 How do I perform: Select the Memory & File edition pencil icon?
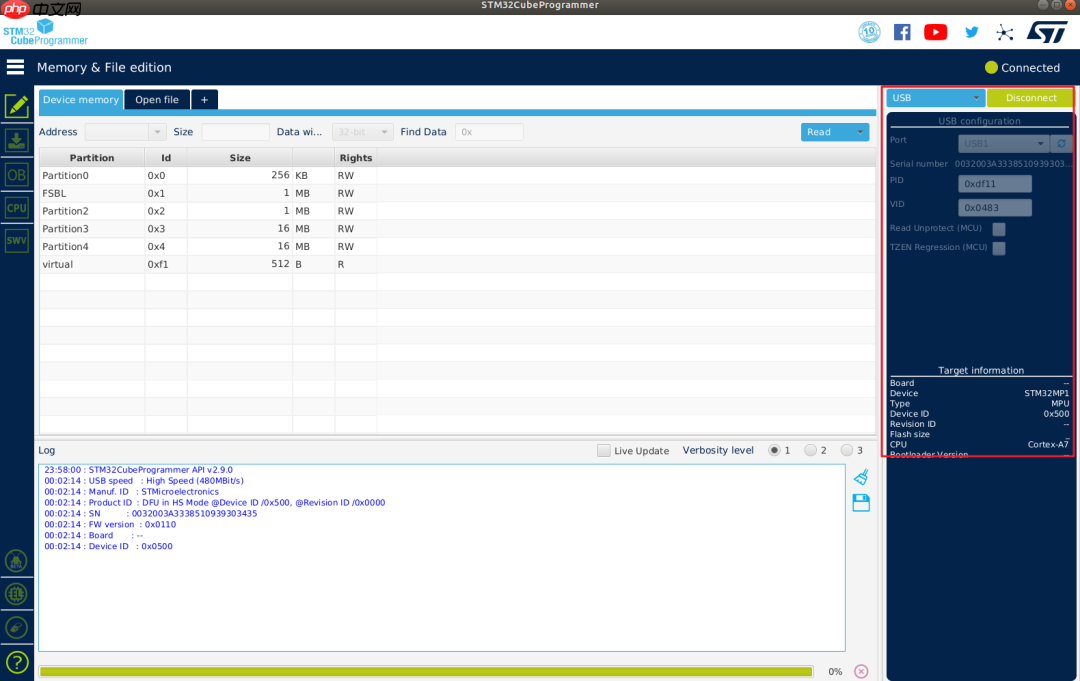[17, 106]
